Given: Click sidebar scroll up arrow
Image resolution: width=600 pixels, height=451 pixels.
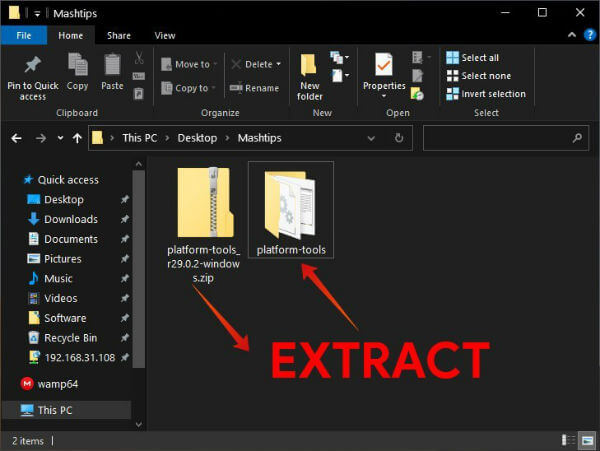Looking at the screenshot, I should (x=139, y=164).
